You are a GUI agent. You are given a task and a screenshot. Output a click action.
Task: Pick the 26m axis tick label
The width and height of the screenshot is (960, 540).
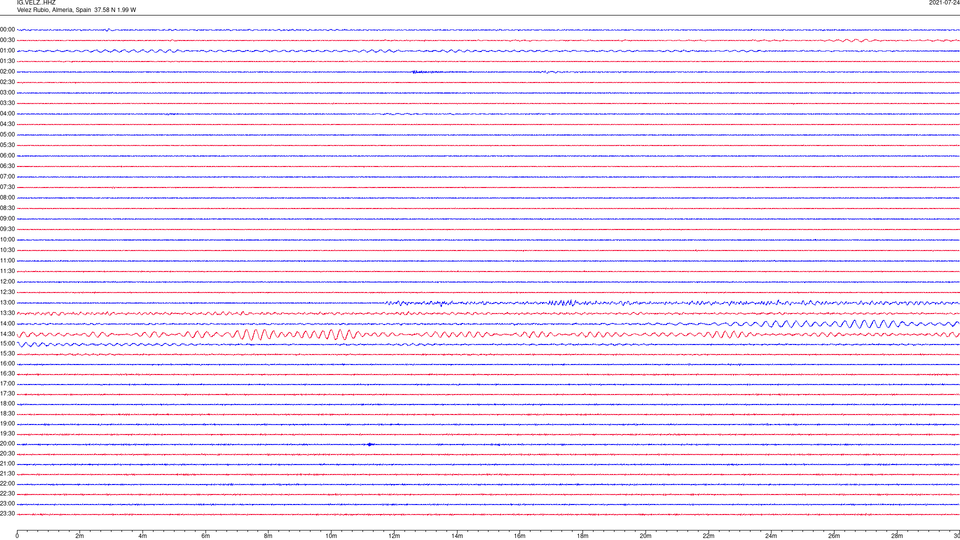pyautogui.click(x=834, y=536)
